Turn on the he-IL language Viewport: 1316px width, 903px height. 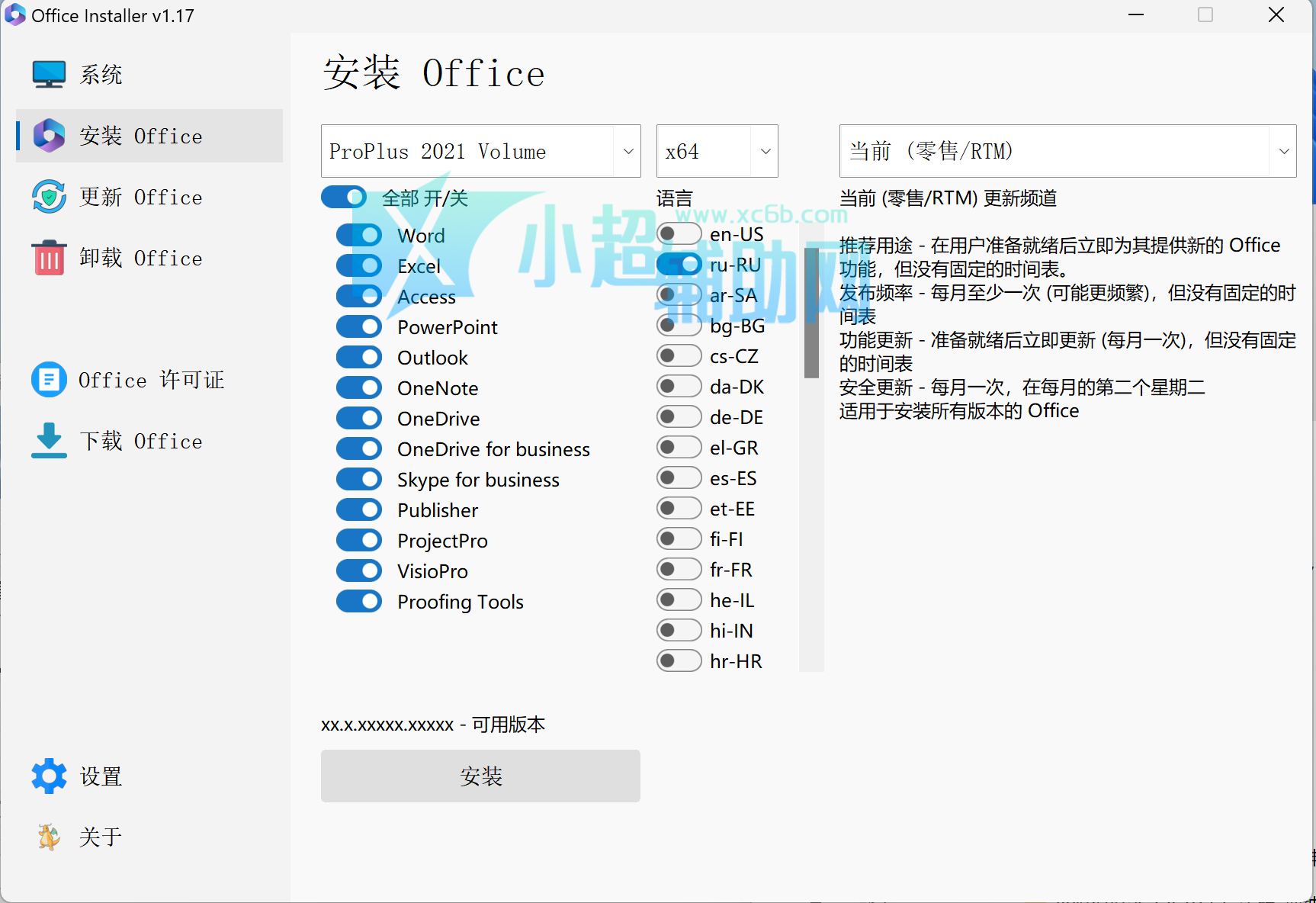(x=679, y=599)
